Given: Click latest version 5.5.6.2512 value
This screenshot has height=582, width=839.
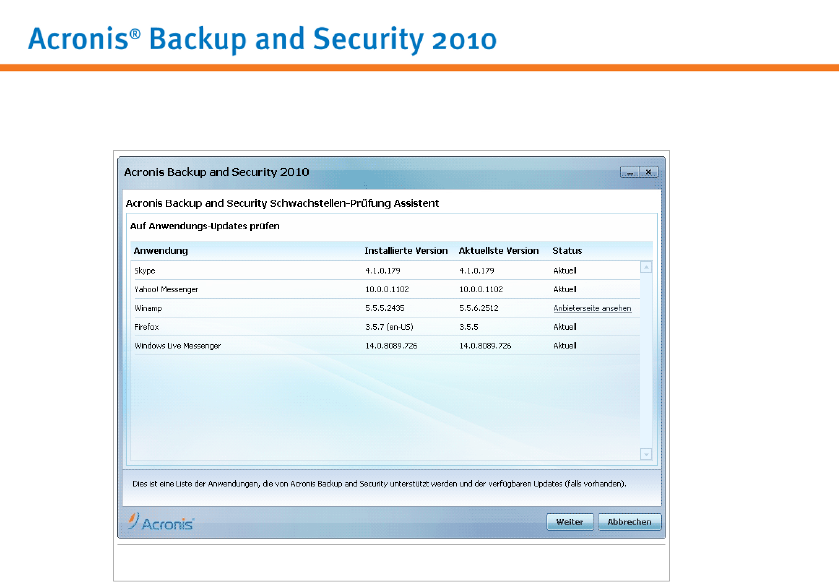Looking at the screenshot, I should [479, 308].
